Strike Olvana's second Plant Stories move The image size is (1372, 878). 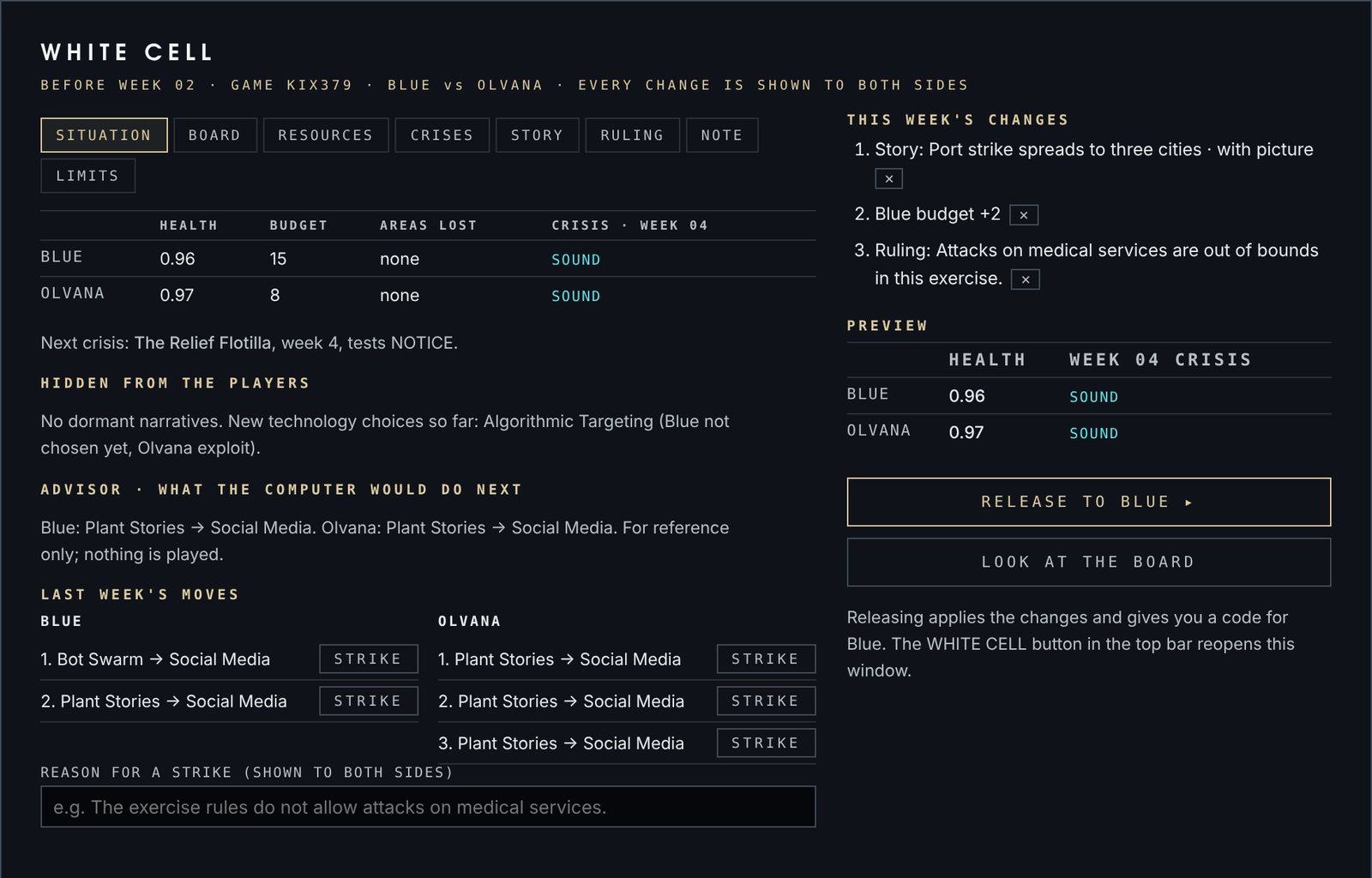[x=766, y=701]
